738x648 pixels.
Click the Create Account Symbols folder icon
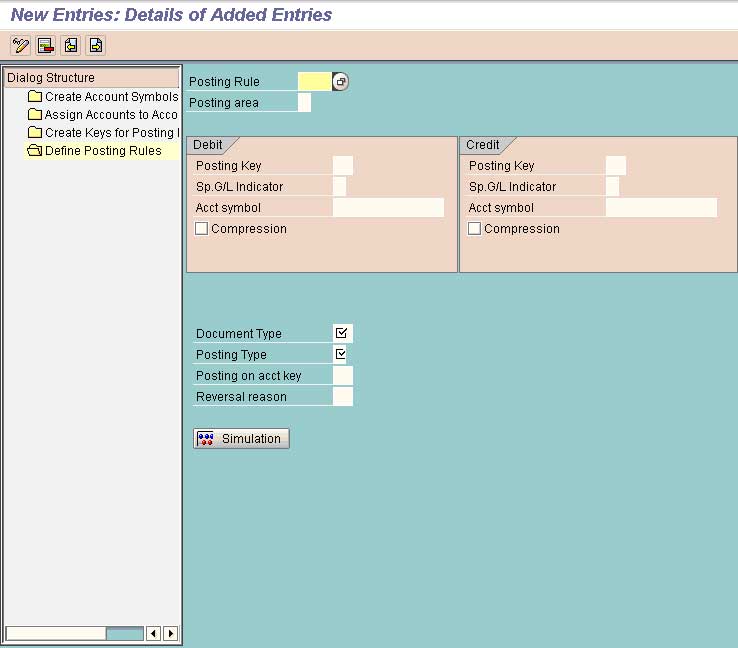coord(35,97)
